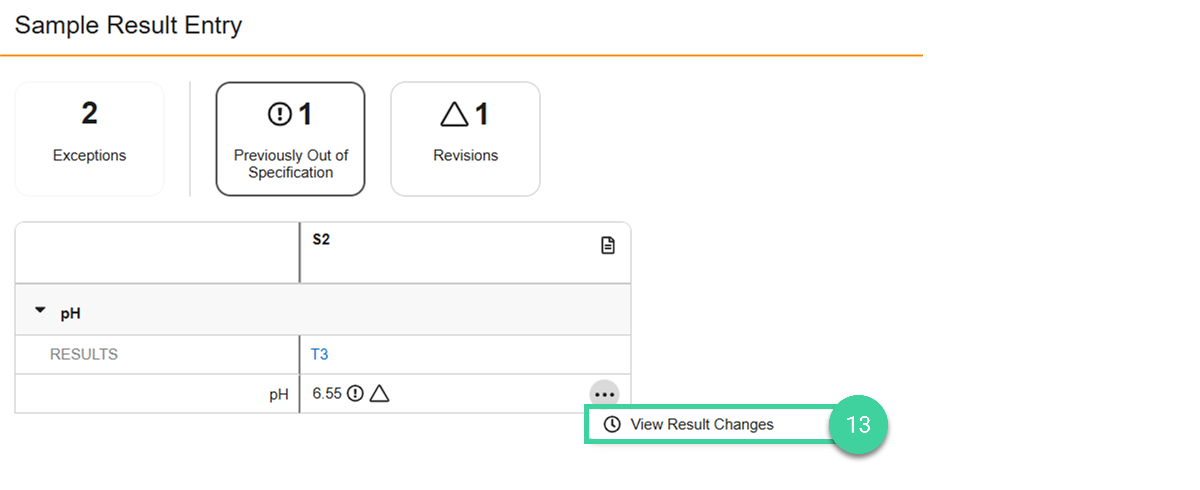The height and width of the screenshot is (490, 1200).
Task: Choose View Result Changes from the menu
Action: click(702, 425)
